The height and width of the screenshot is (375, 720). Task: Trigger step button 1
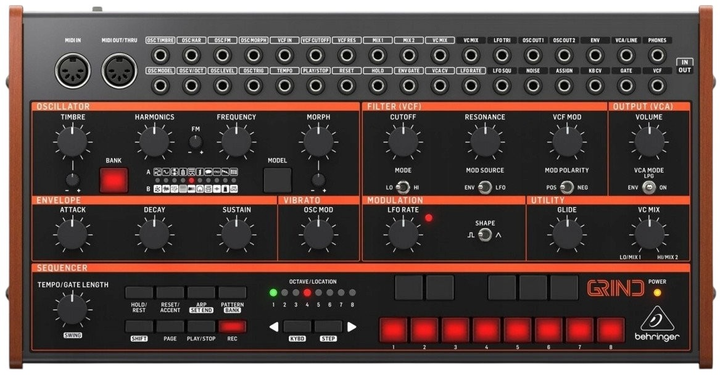(x=394, y=330)
